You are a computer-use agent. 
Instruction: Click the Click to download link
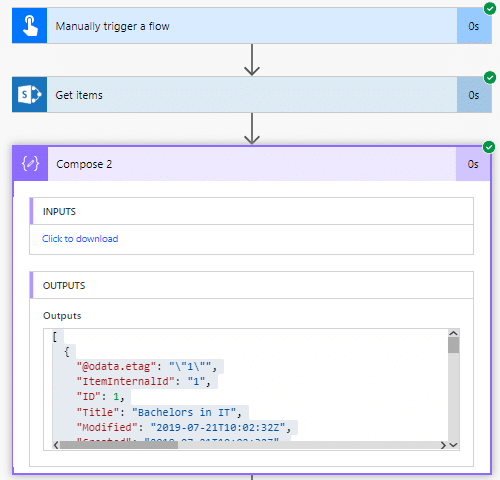[80, 239]
